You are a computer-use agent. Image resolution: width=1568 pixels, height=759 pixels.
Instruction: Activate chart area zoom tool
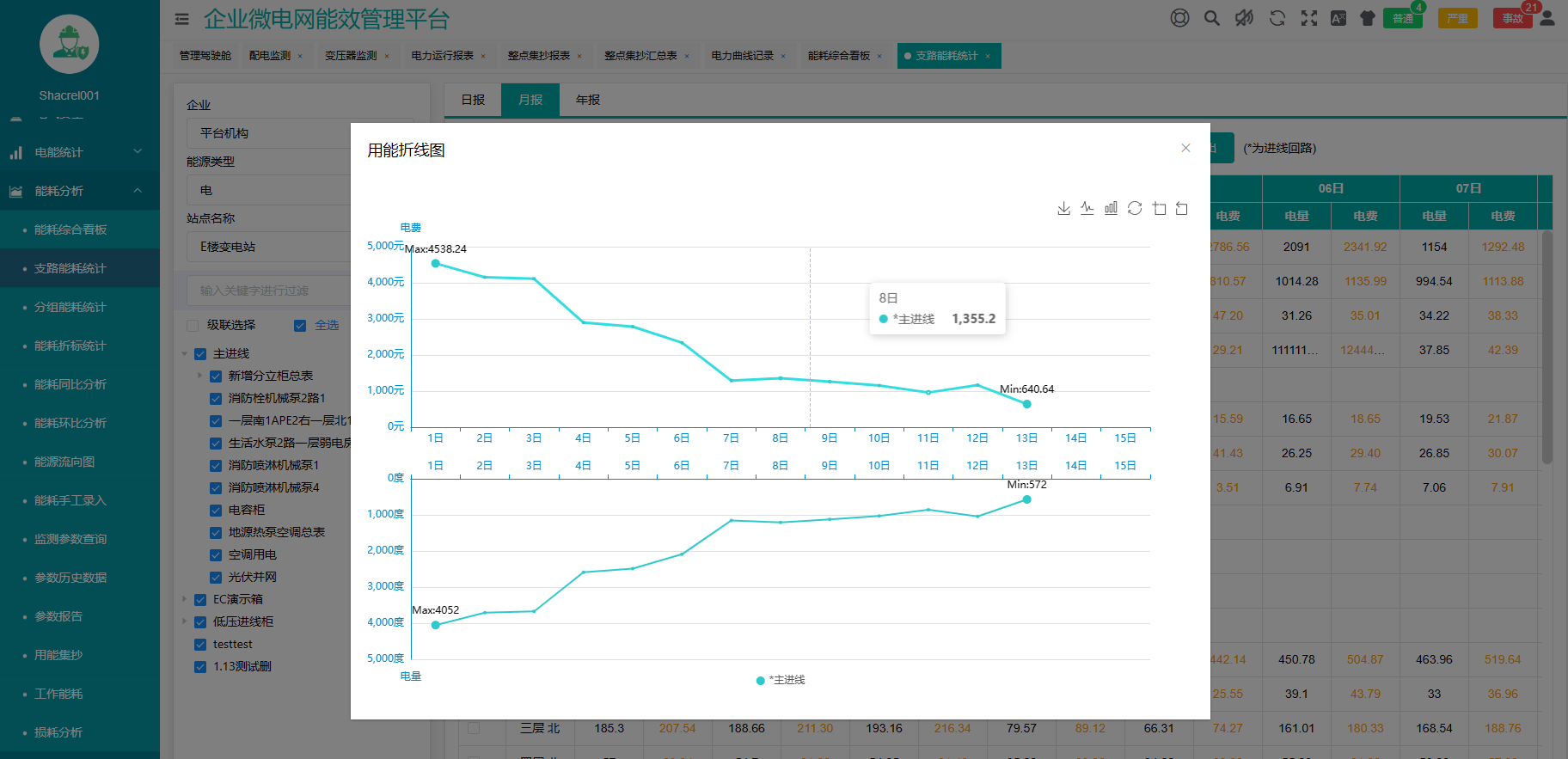[1159, 208]
